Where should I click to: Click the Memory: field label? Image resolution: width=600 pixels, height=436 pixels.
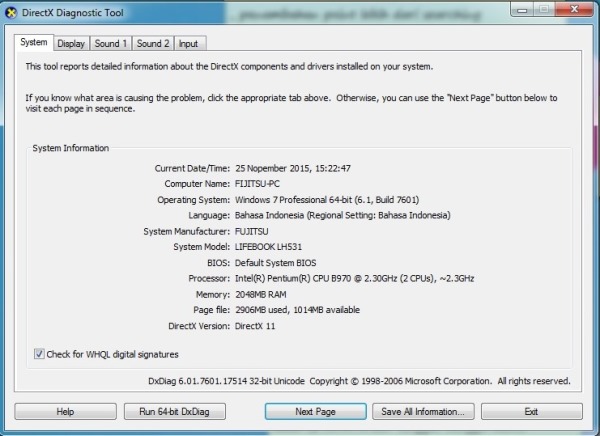(x=213, y=294)
